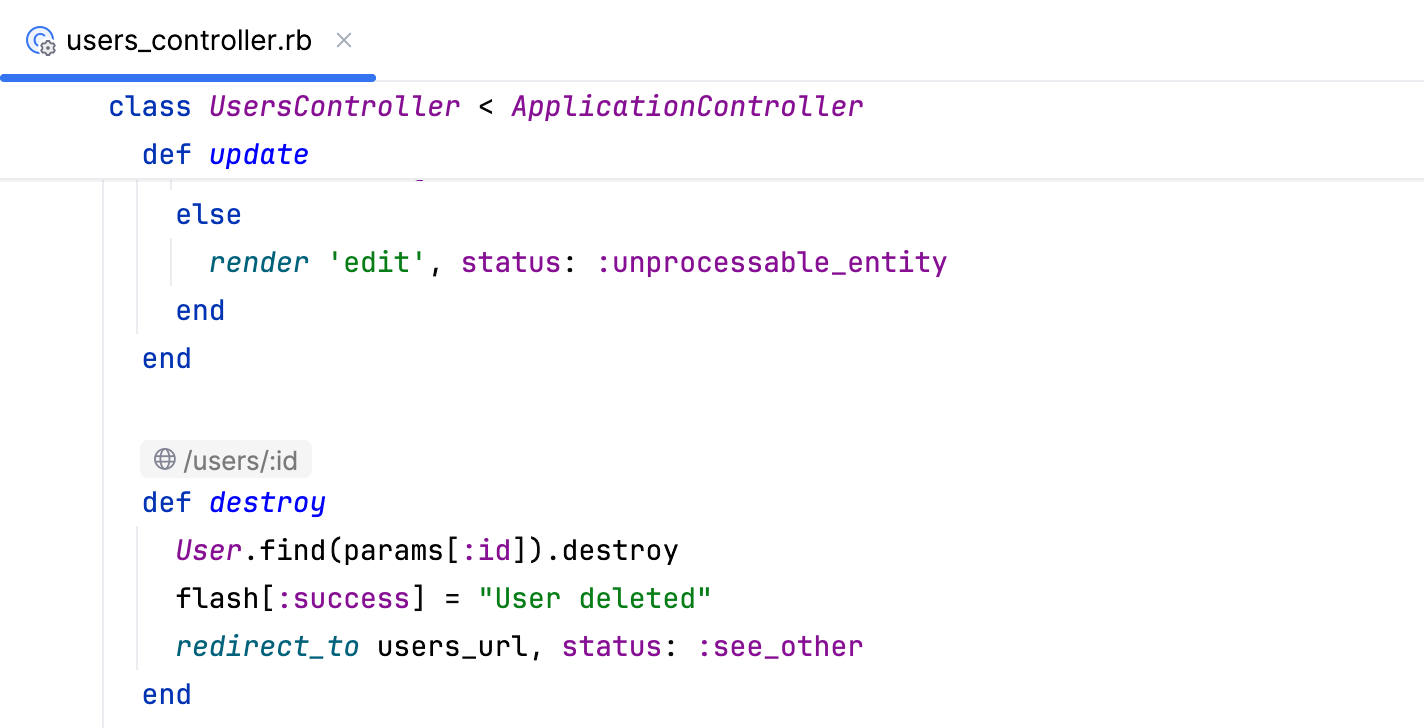The height and width of the screenshot is (728, 1424).
Task: Click the :see_other status symbol
Action: [x=780, y=646]
